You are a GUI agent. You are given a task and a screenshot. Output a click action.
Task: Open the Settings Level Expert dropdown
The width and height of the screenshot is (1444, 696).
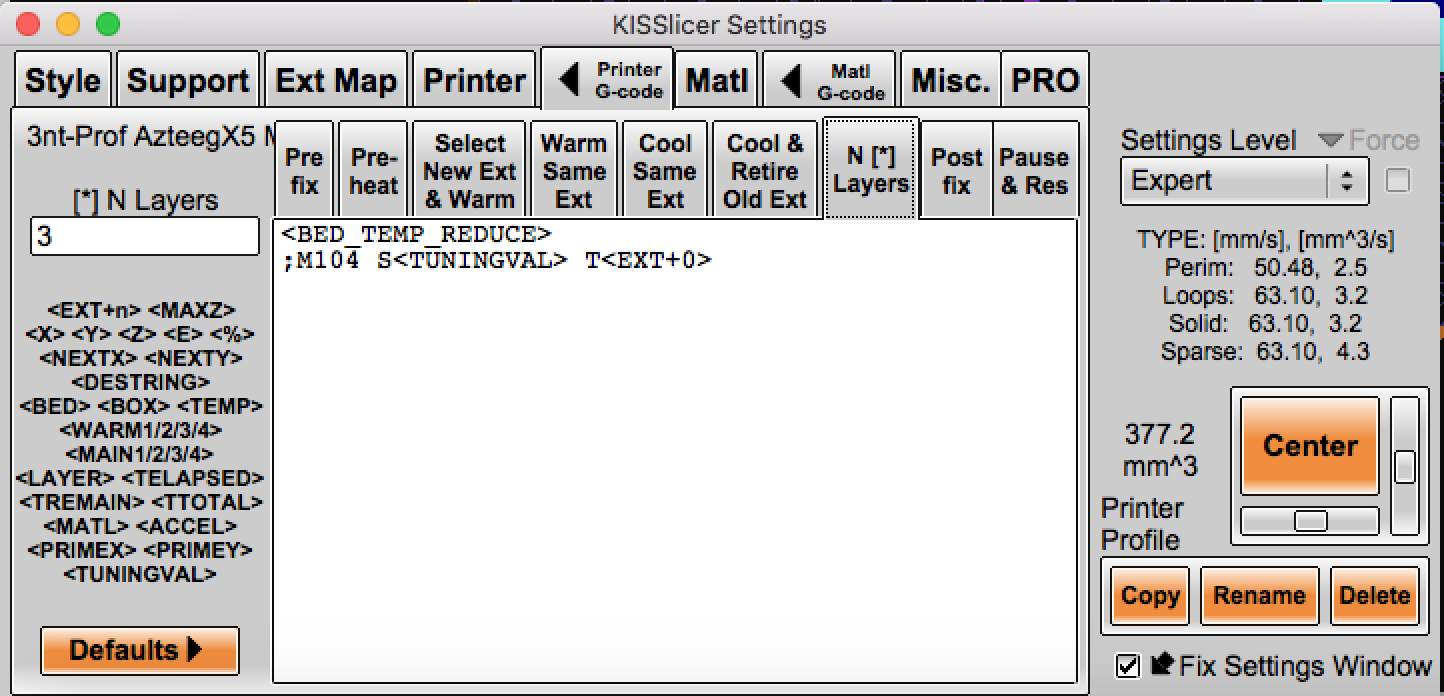pos(1244,181)
